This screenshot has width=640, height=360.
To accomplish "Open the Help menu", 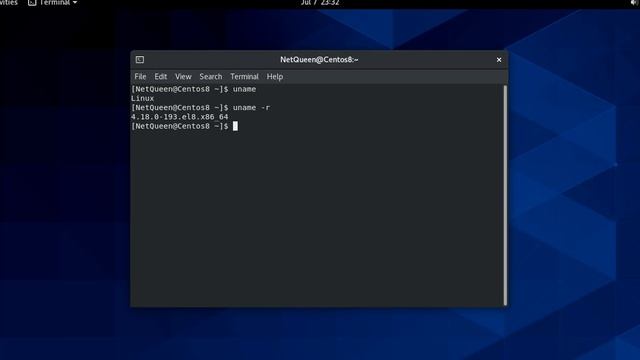I will coord(275,77).
